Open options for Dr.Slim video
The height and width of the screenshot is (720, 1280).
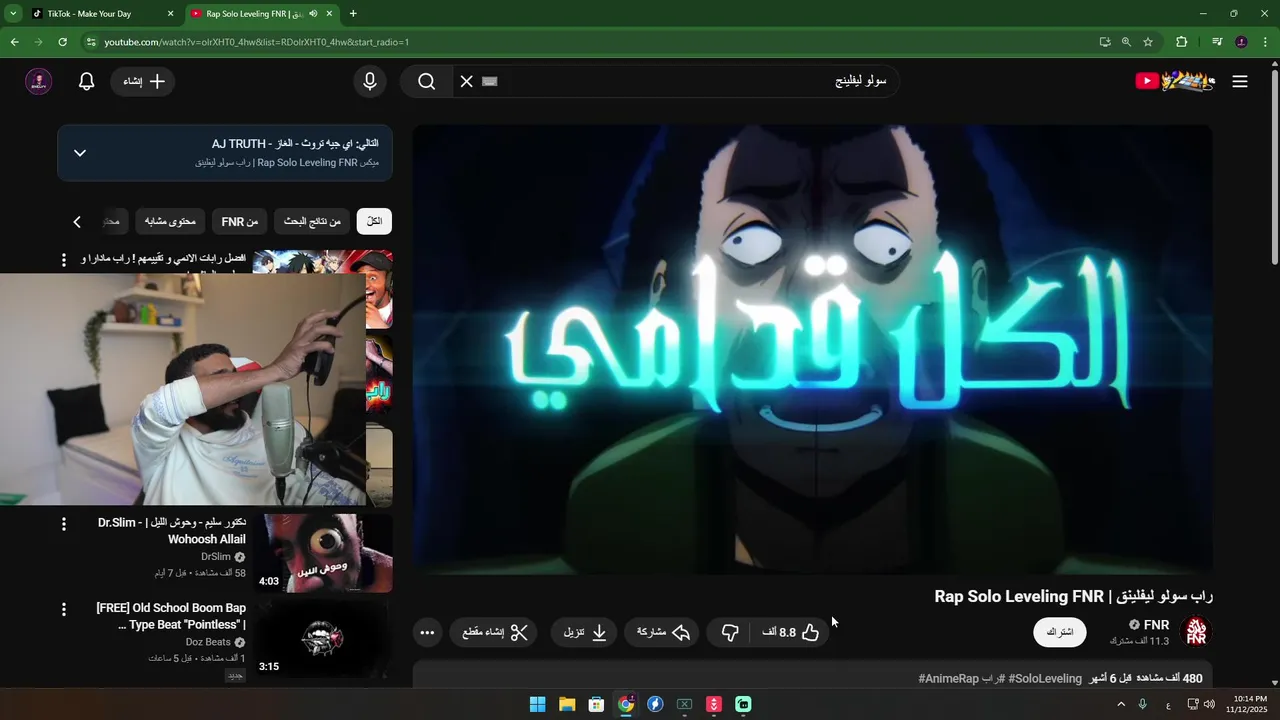[64, 524]
